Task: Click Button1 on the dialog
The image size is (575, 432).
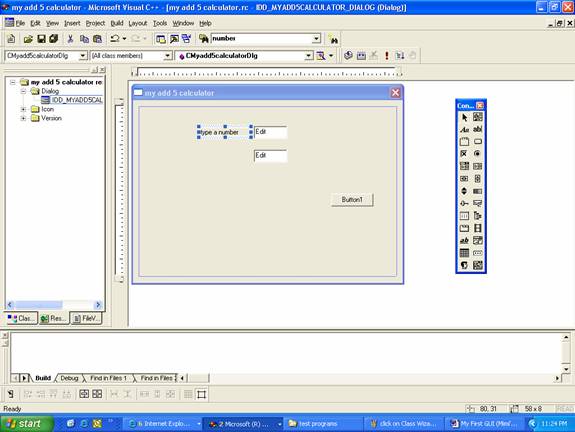Action: pos(352,199)
